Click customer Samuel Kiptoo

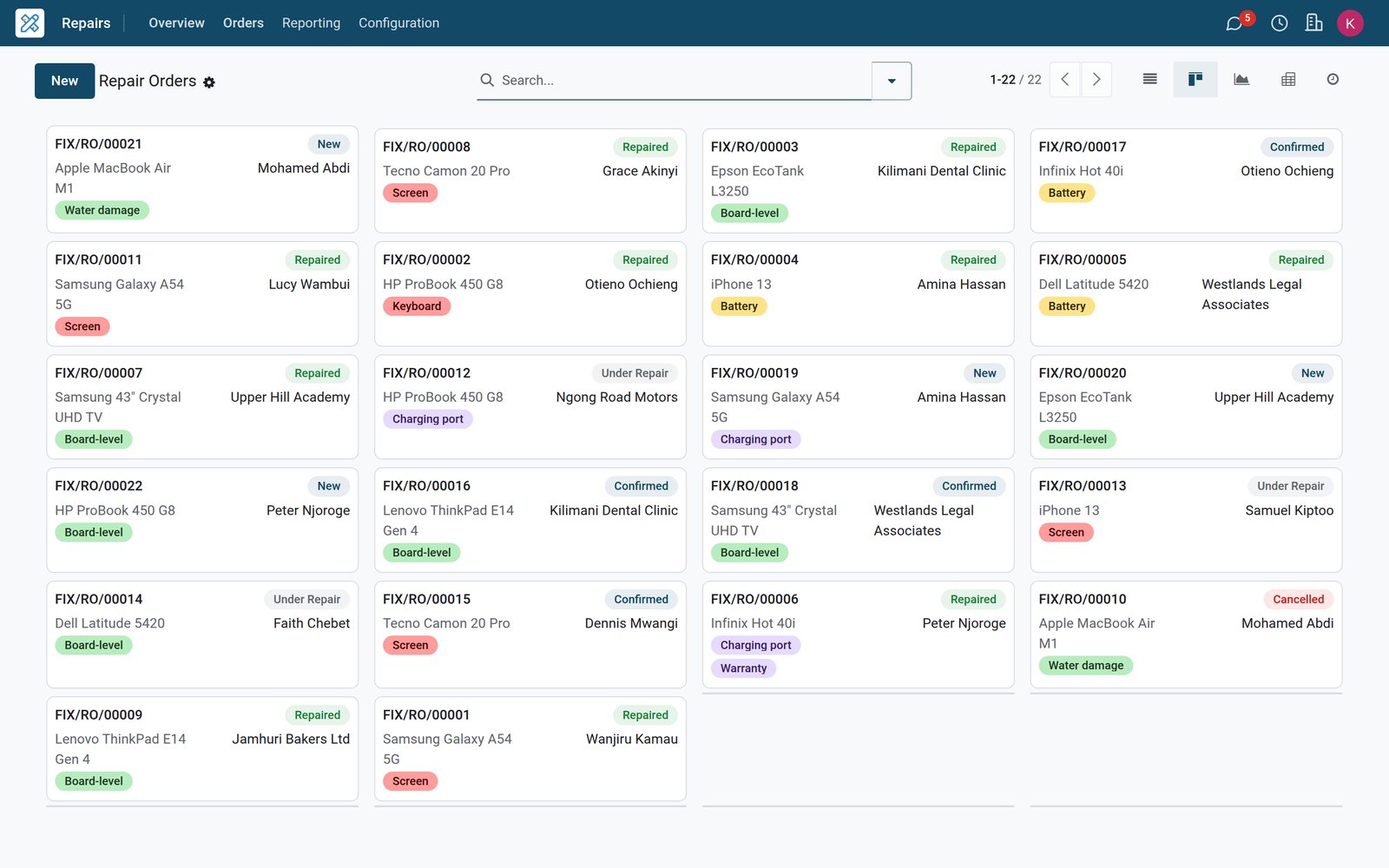pos(1289,510)
